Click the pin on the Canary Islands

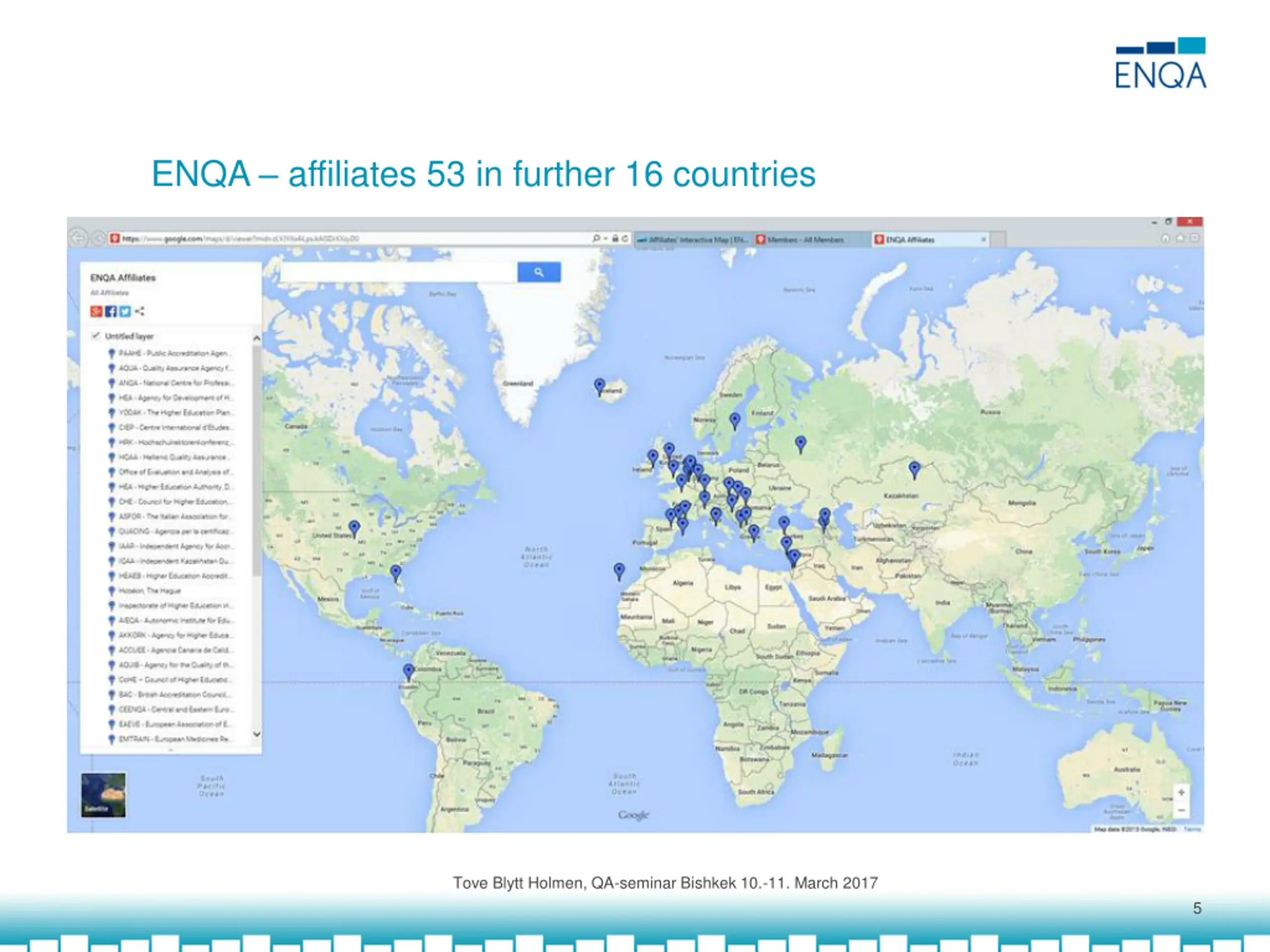[x=619, y=571]
